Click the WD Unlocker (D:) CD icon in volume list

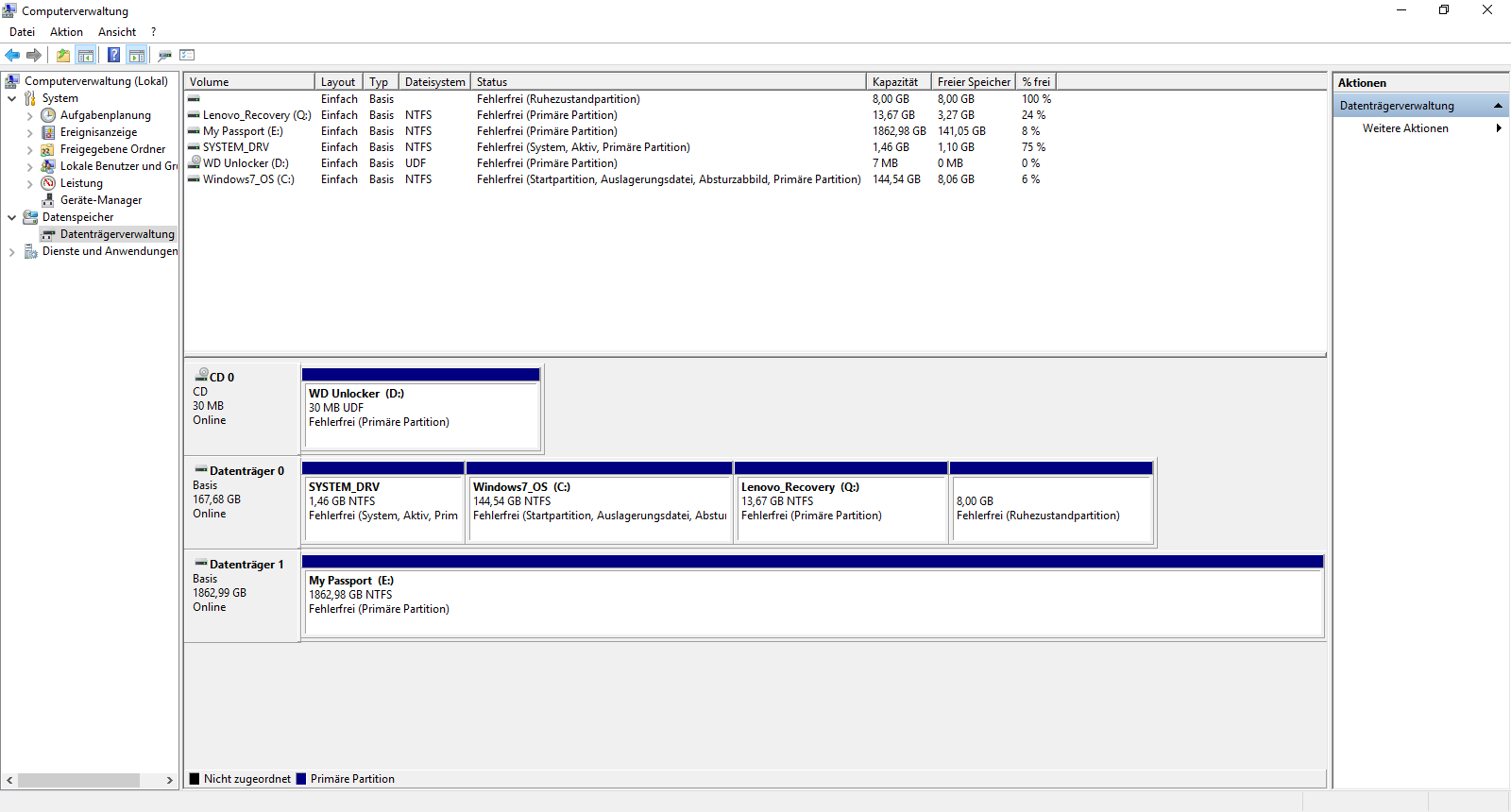click(x=195, y=162)
